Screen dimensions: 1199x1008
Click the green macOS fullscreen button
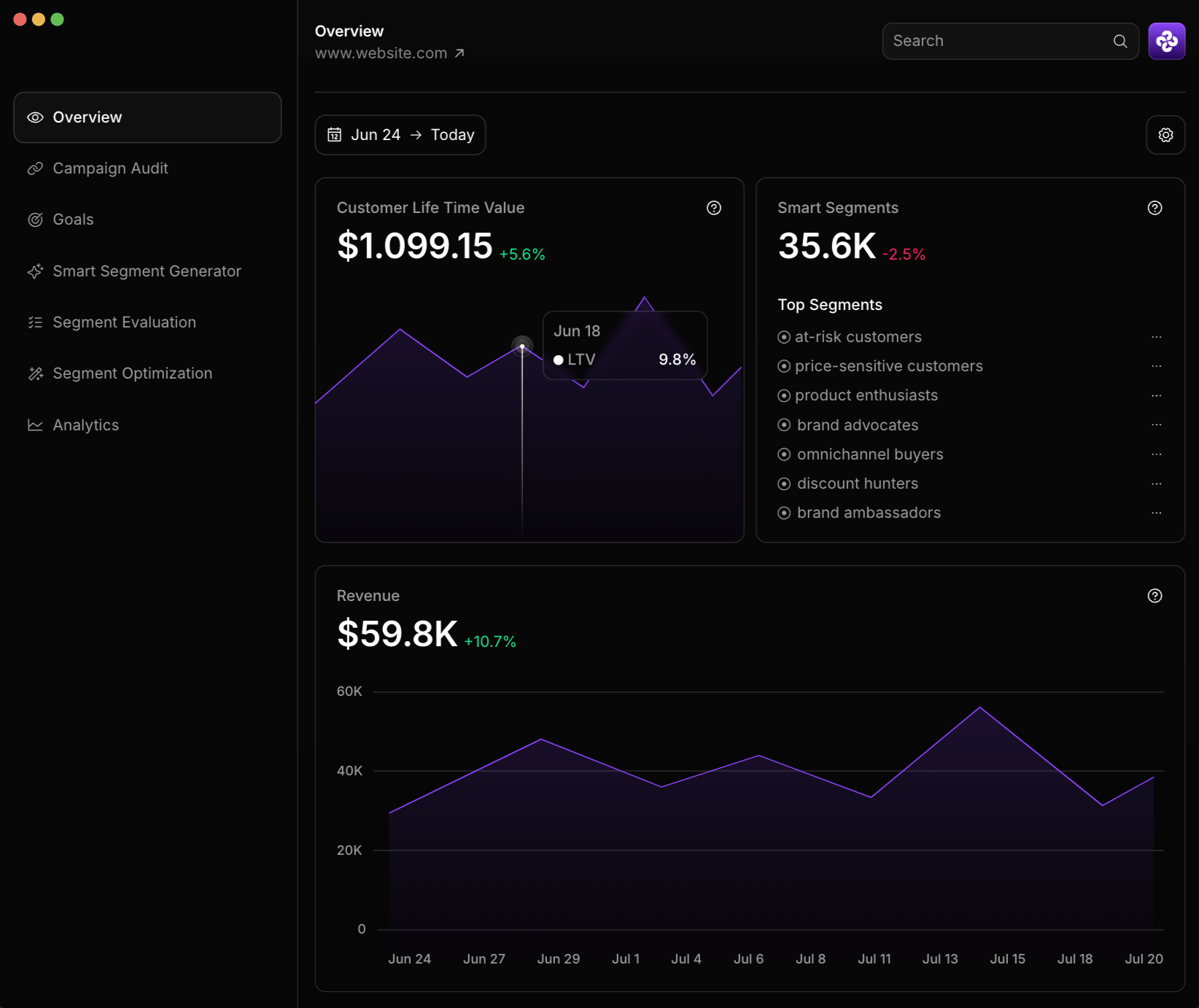pyautogui.click(x=58, y=20)
